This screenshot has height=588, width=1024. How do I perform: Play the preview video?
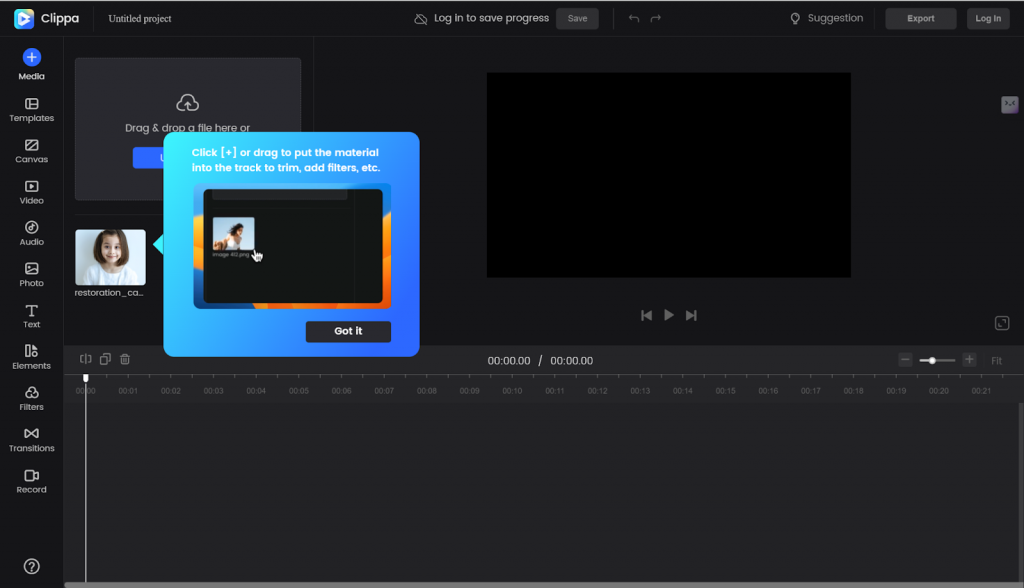point(669,315)
